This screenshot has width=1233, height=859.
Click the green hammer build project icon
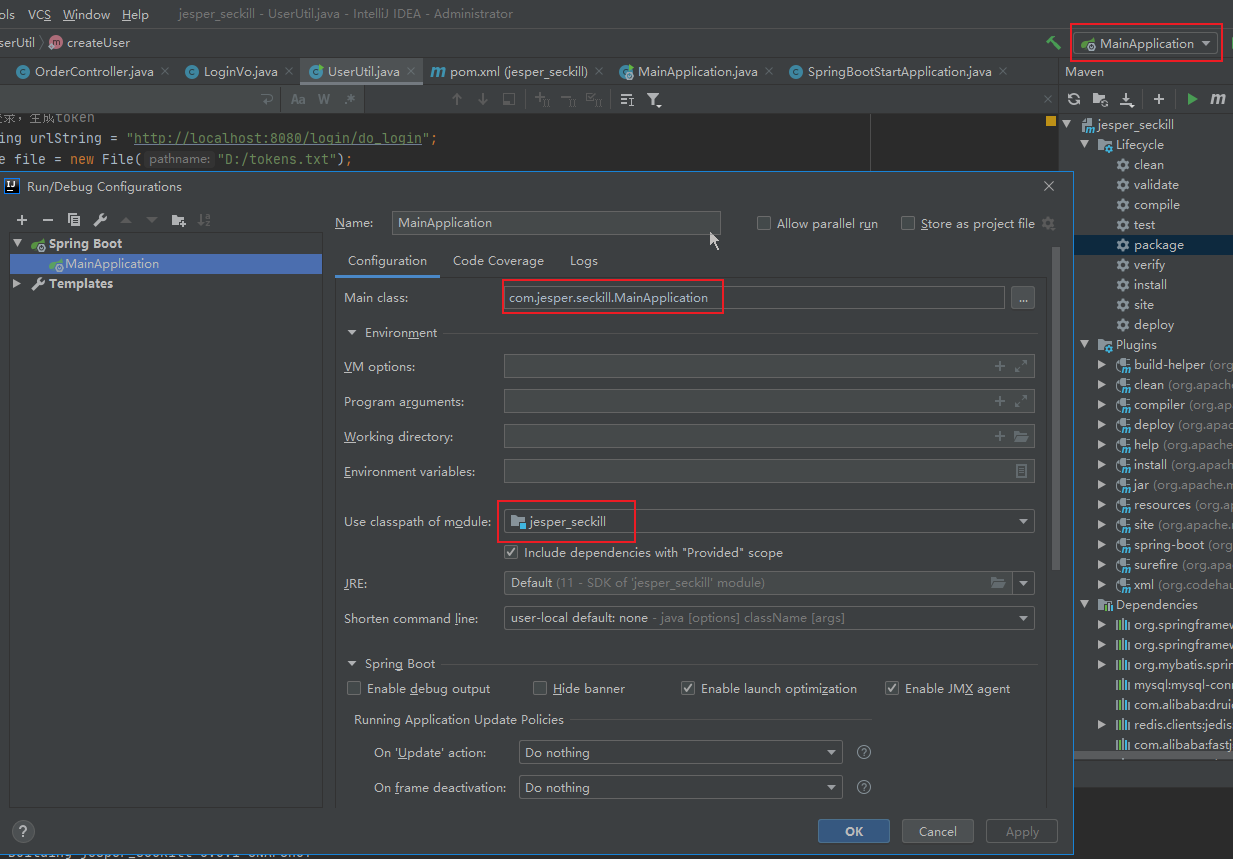click(x=1053, y=43)
